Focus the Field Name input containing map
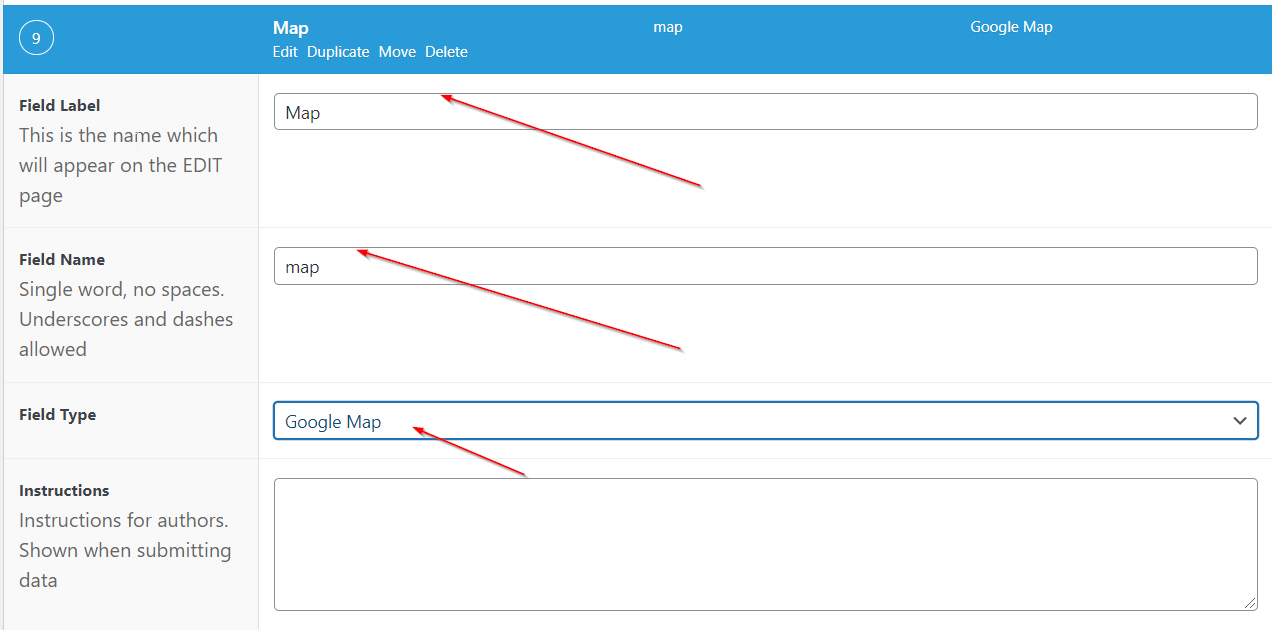 point(765,266)
